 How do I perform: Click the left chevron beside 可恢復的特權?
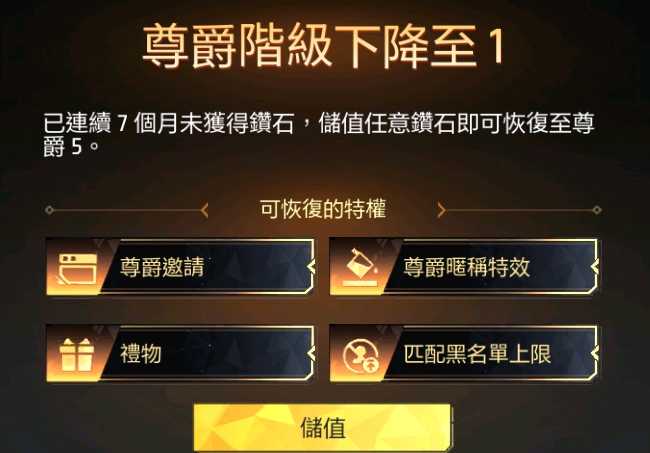[204, 210]
